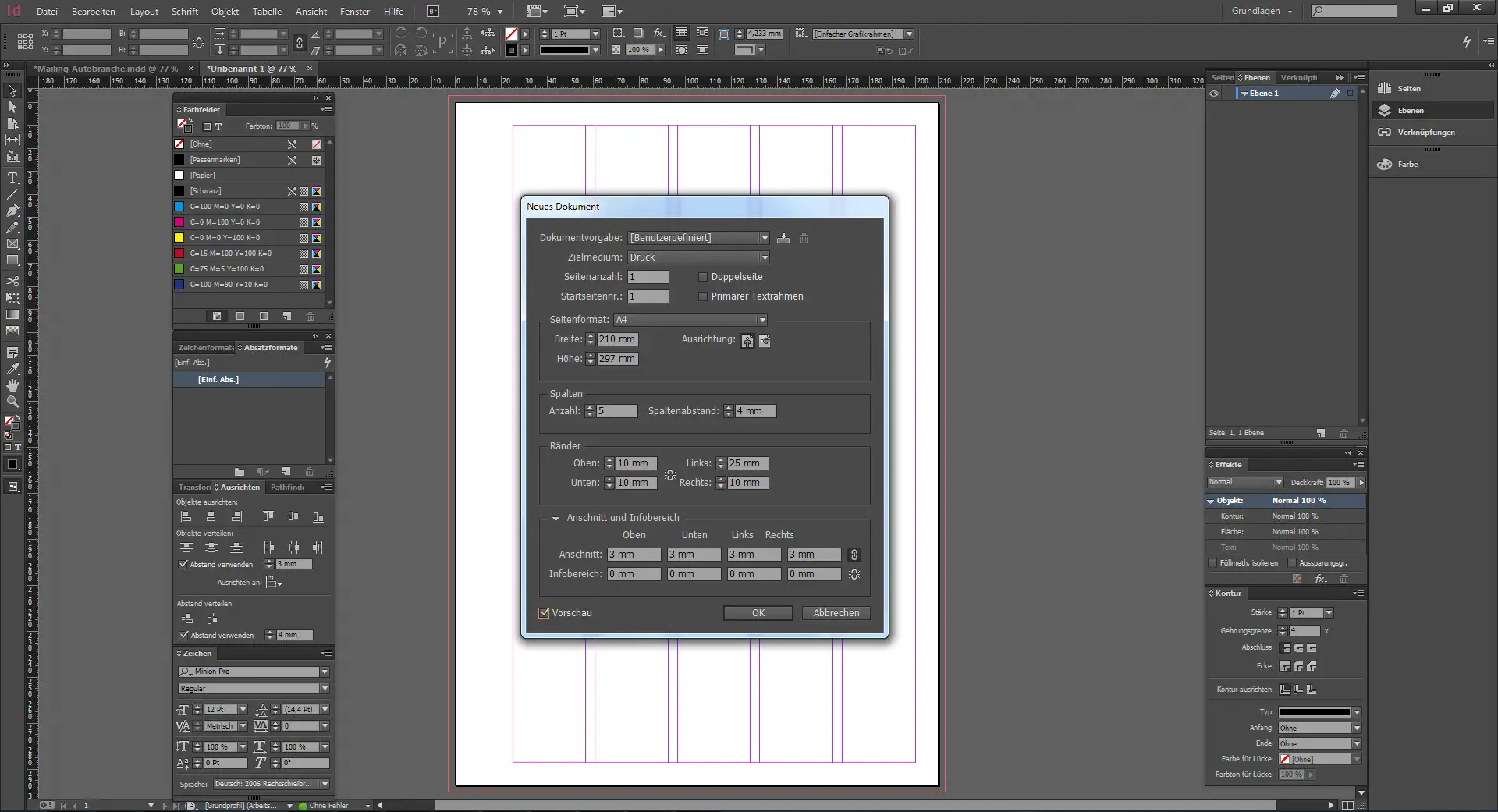The height and width of the screenshot is (812, 1498).
Task: Enable the Doppelseite checkbox
Action: click(703, 277)
